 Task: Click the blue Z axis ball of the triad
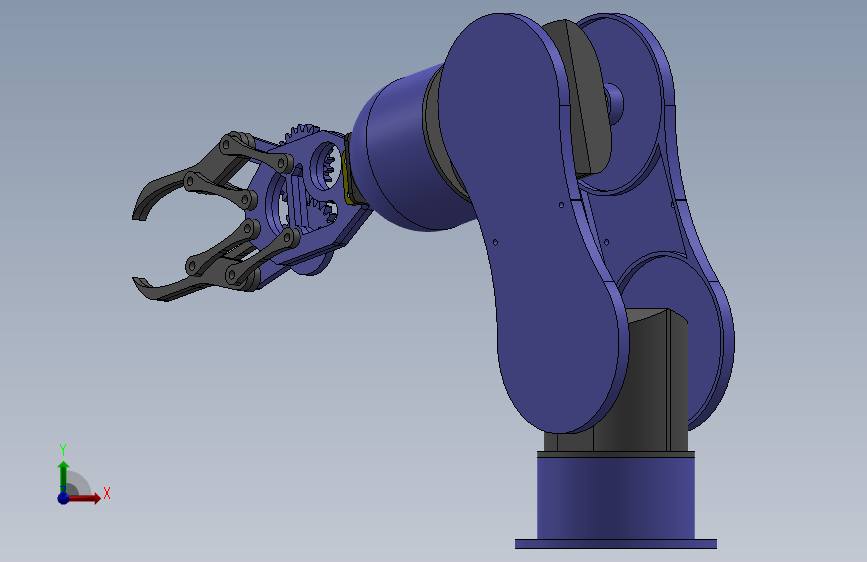[x=64, y=498]
